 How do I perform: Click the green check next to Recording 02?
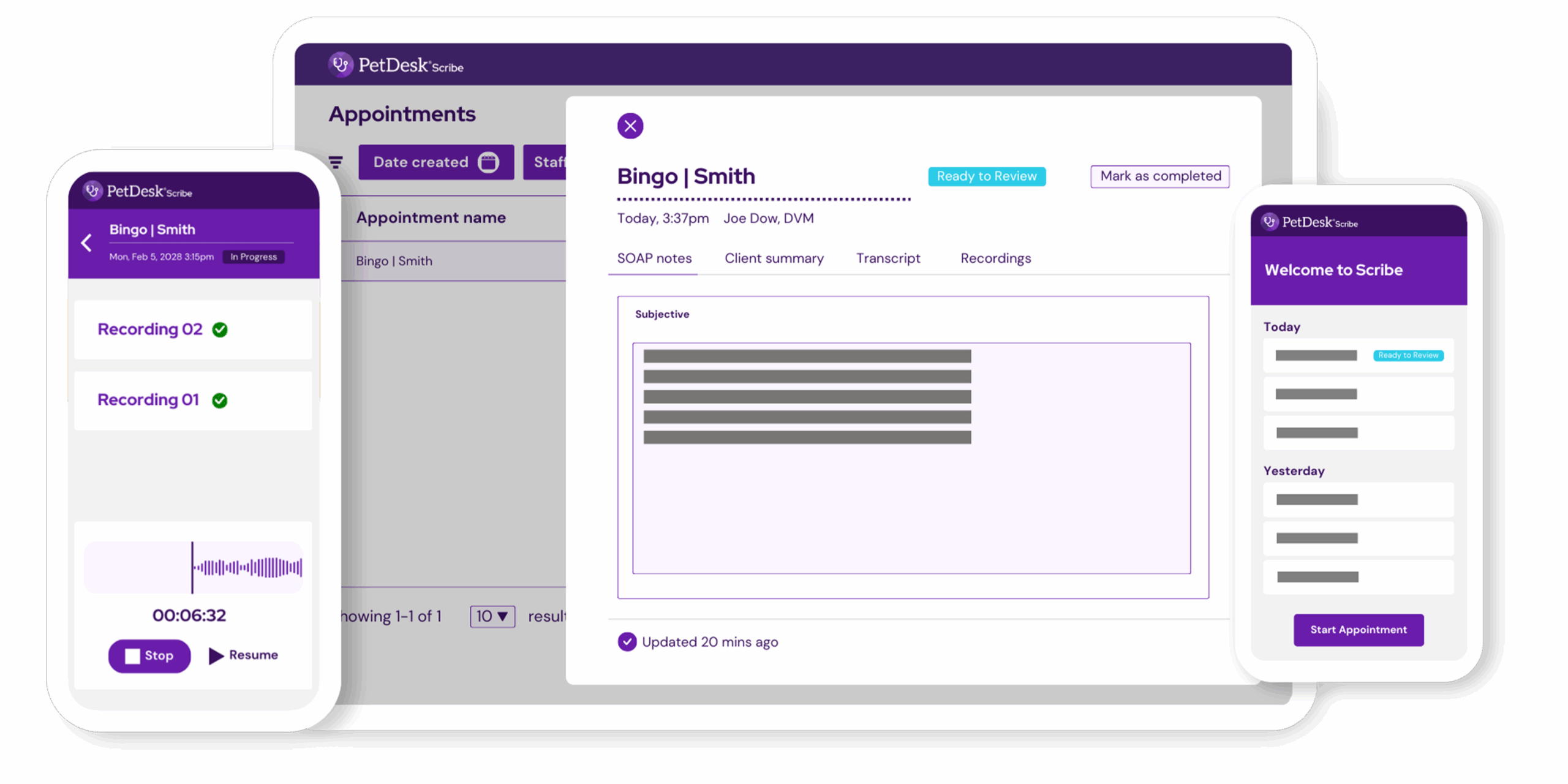(220, 330)
